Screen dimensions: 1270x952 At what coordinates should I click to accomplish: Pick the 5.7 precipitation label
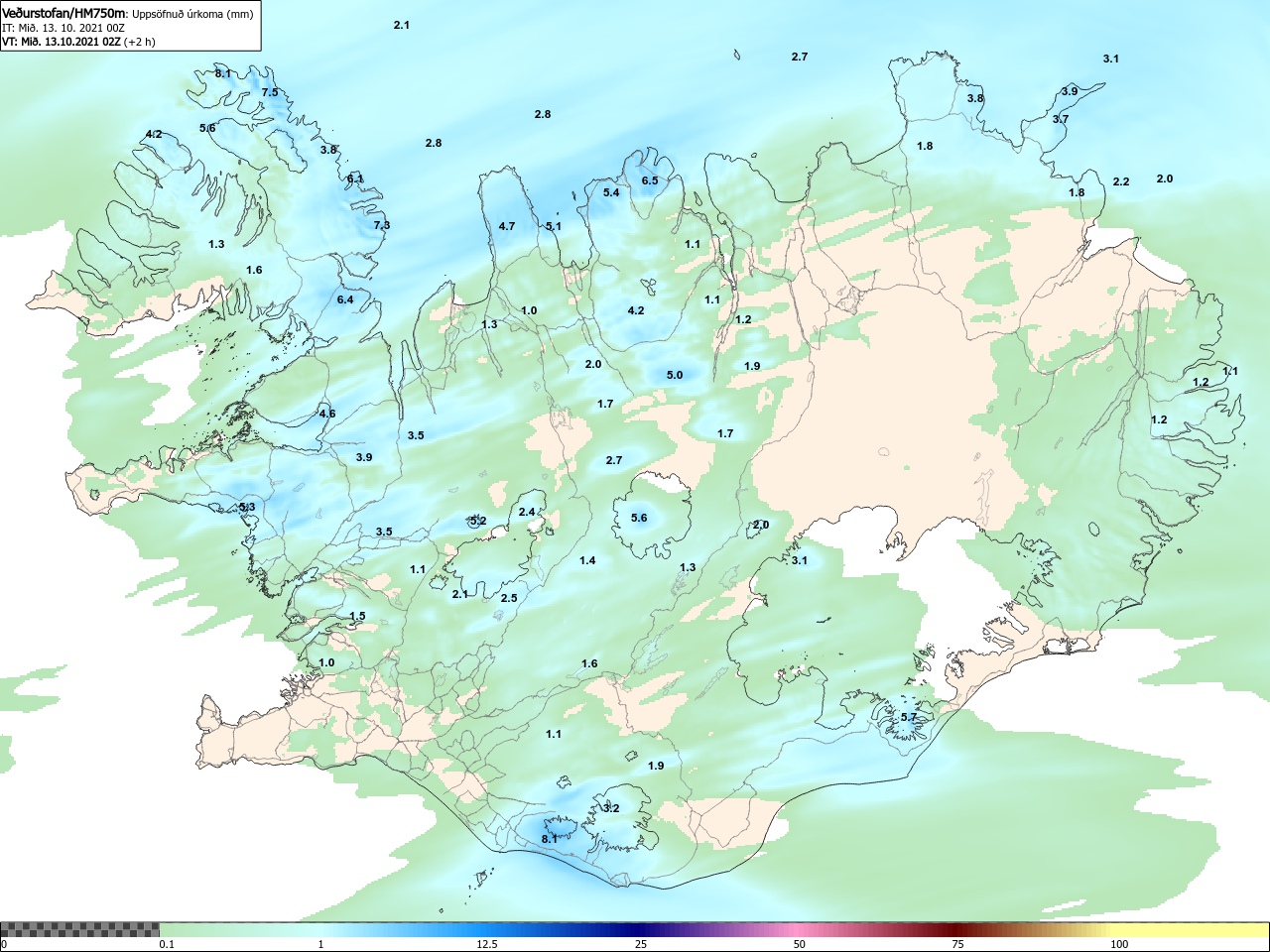[x=909, y=717]
